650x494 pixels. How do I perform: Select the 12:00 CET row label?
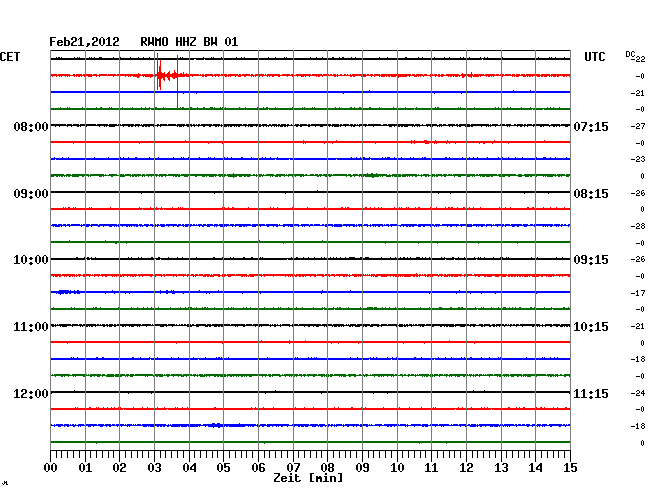click(x=31, y=393)
